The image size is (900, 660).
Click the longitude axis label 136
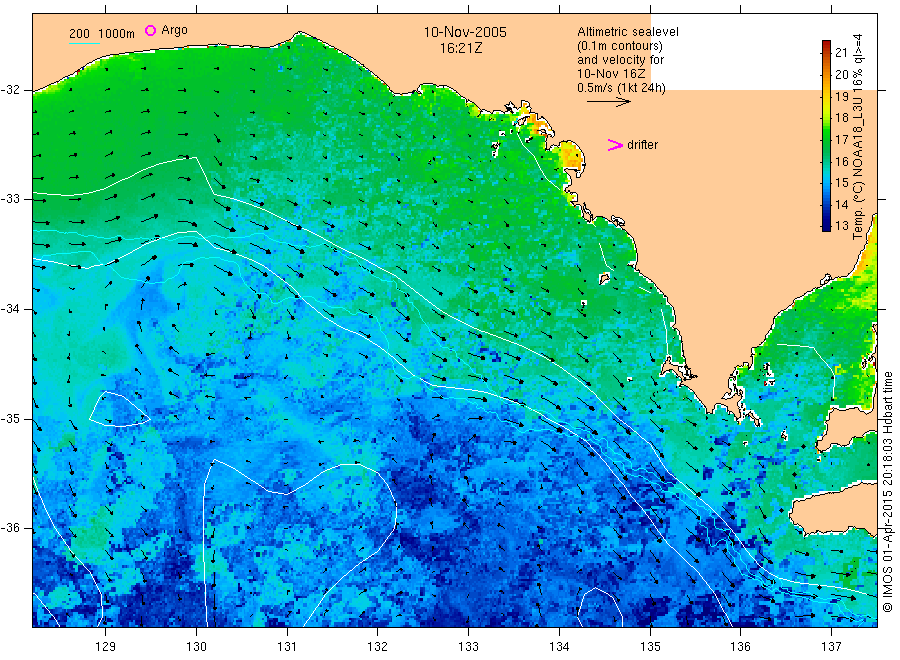740,647
